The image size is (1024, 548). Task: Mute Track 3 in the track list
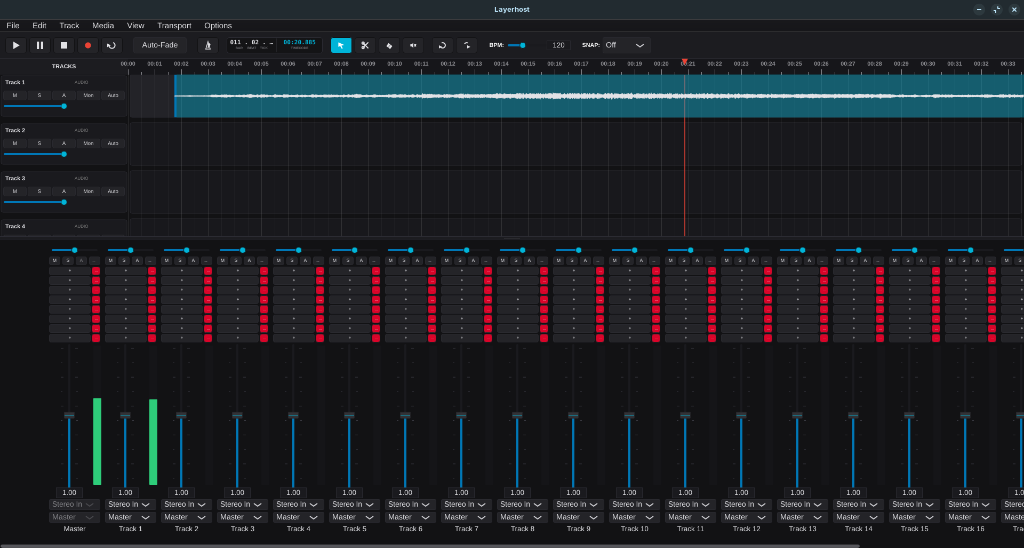click(x=15, y=191)
